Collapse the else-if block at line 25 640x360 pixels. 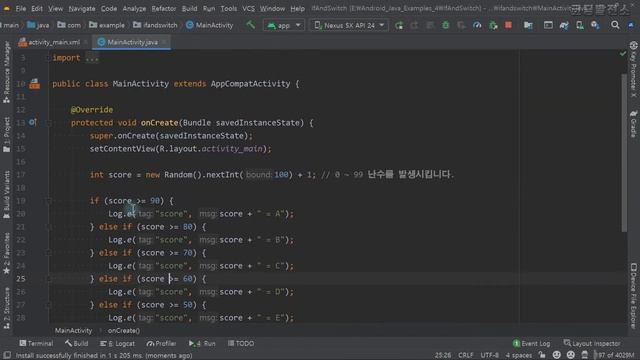pos(49,279)
